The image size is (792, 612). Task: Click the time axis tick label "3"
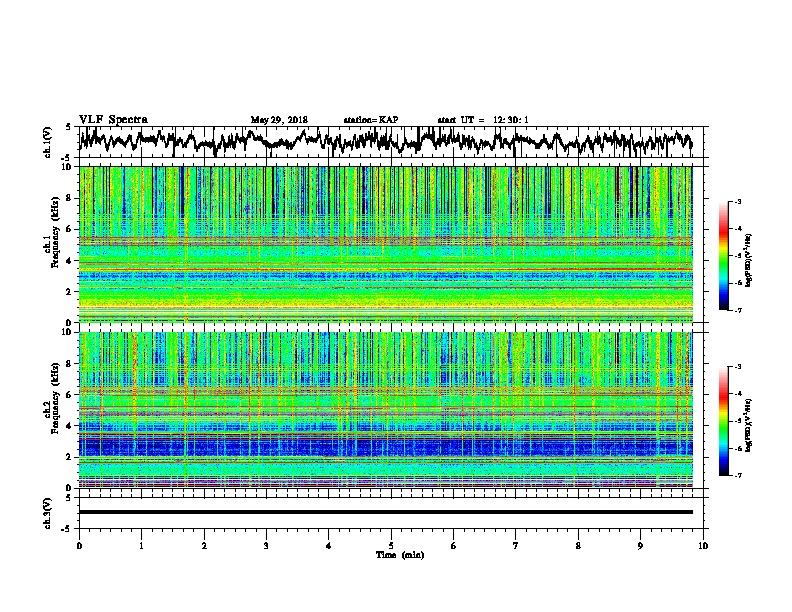266,546
